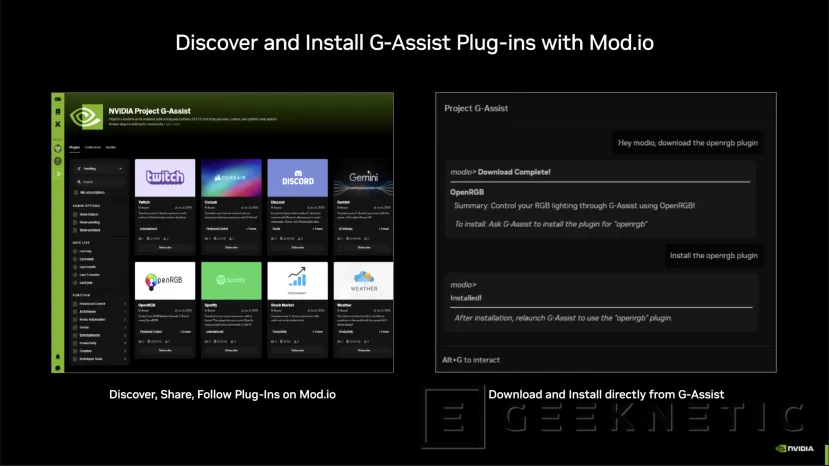Open the Stock Market plugin thumbnail
829x466 pixels.
298,281
